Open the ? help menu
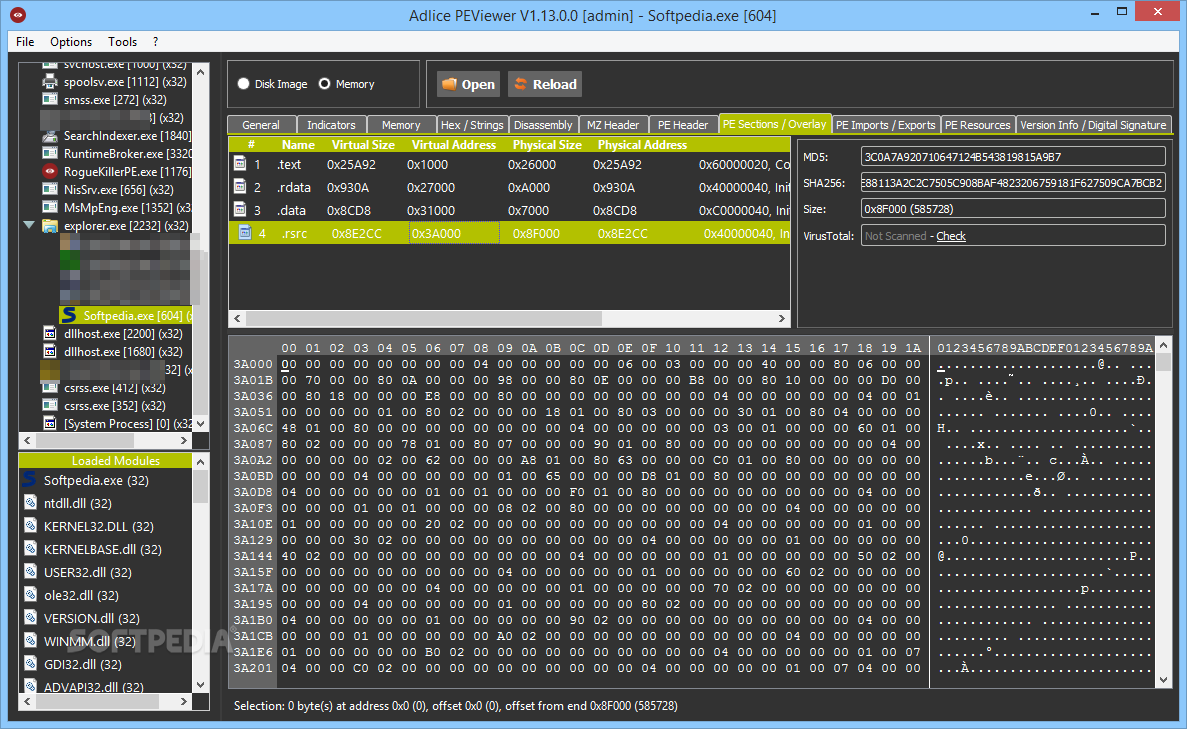This screenshot has width=1187, height=729. pos(155,42)
